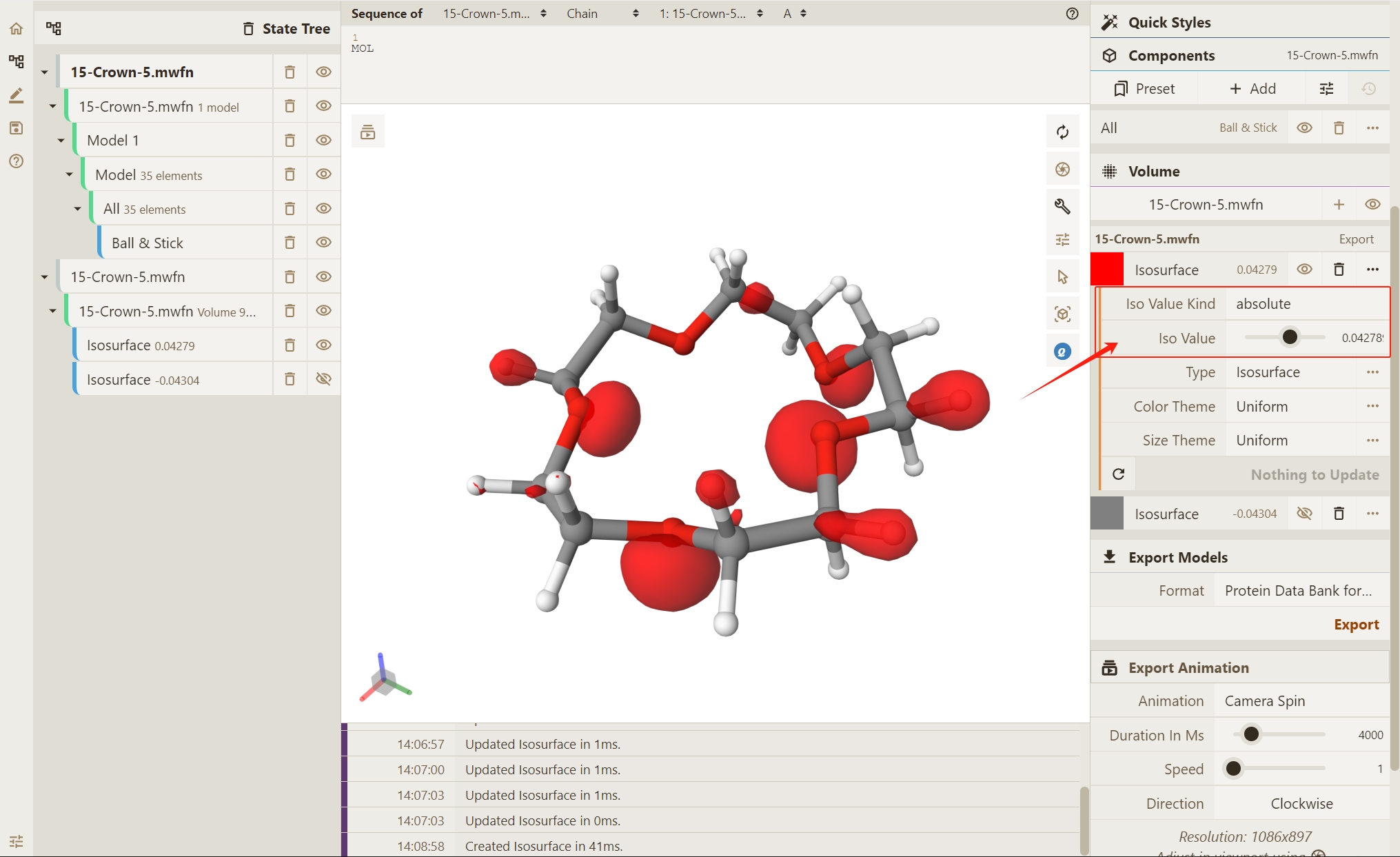1400x857 pixels.
Task: Show the hidden Isosurface -0.04304 in tree
Action: 323,379
